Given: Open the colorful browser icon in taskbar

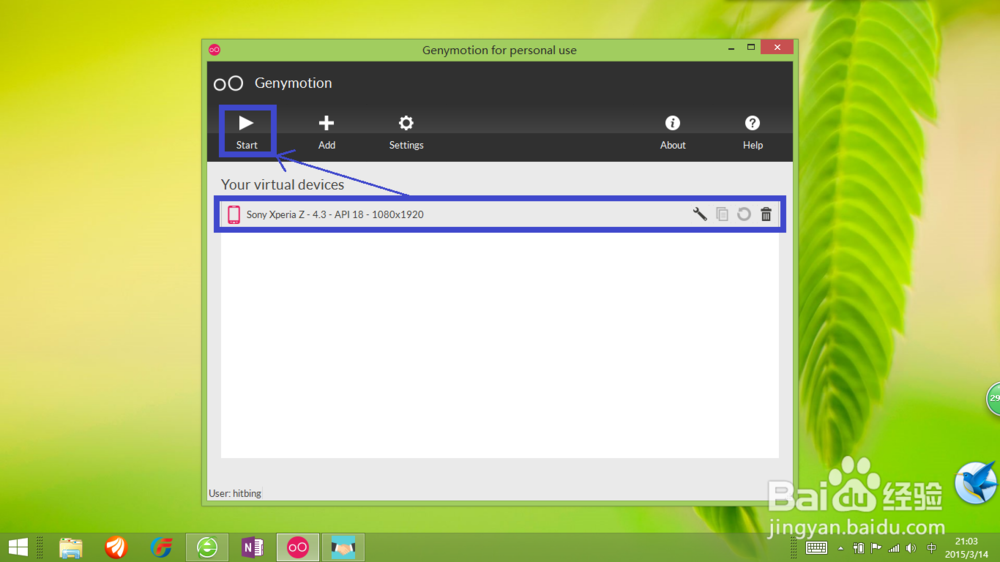Looking at the screenshot, I should pyautogui.click(x=161, y=547).
